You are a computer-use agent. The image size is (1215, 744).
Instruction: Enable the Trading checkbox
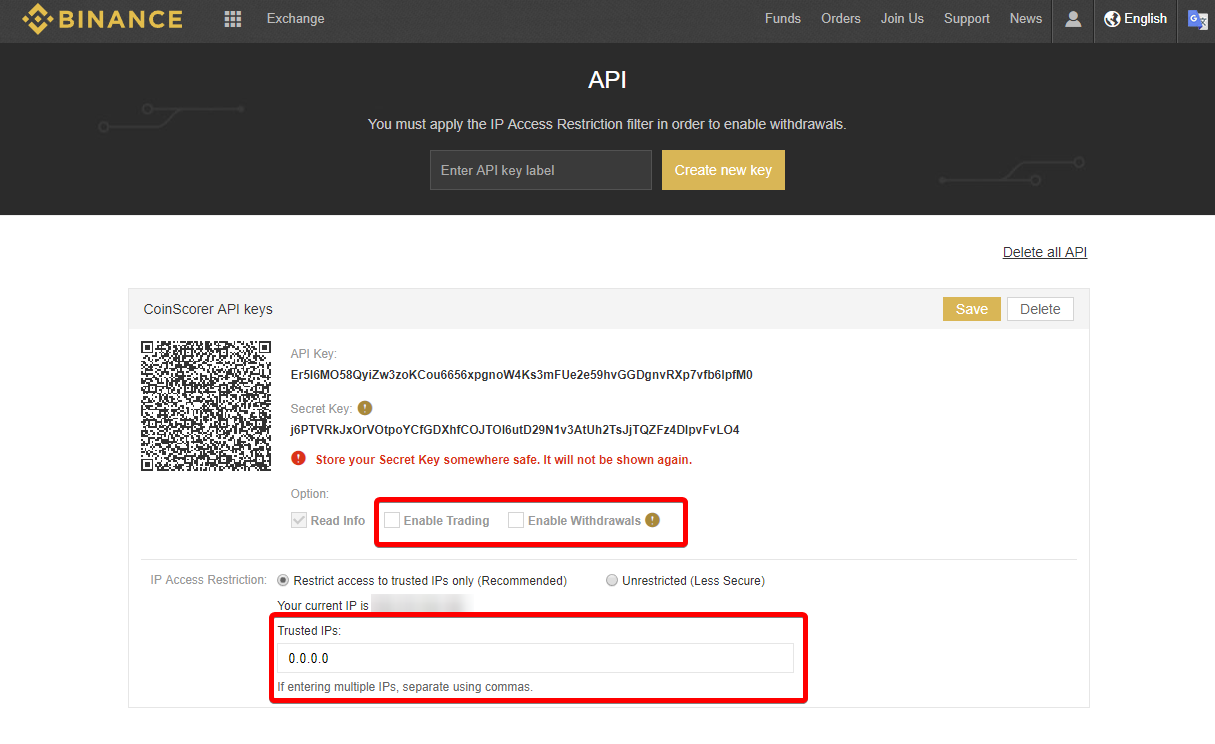pyautogui.click(x=392, y=520)
